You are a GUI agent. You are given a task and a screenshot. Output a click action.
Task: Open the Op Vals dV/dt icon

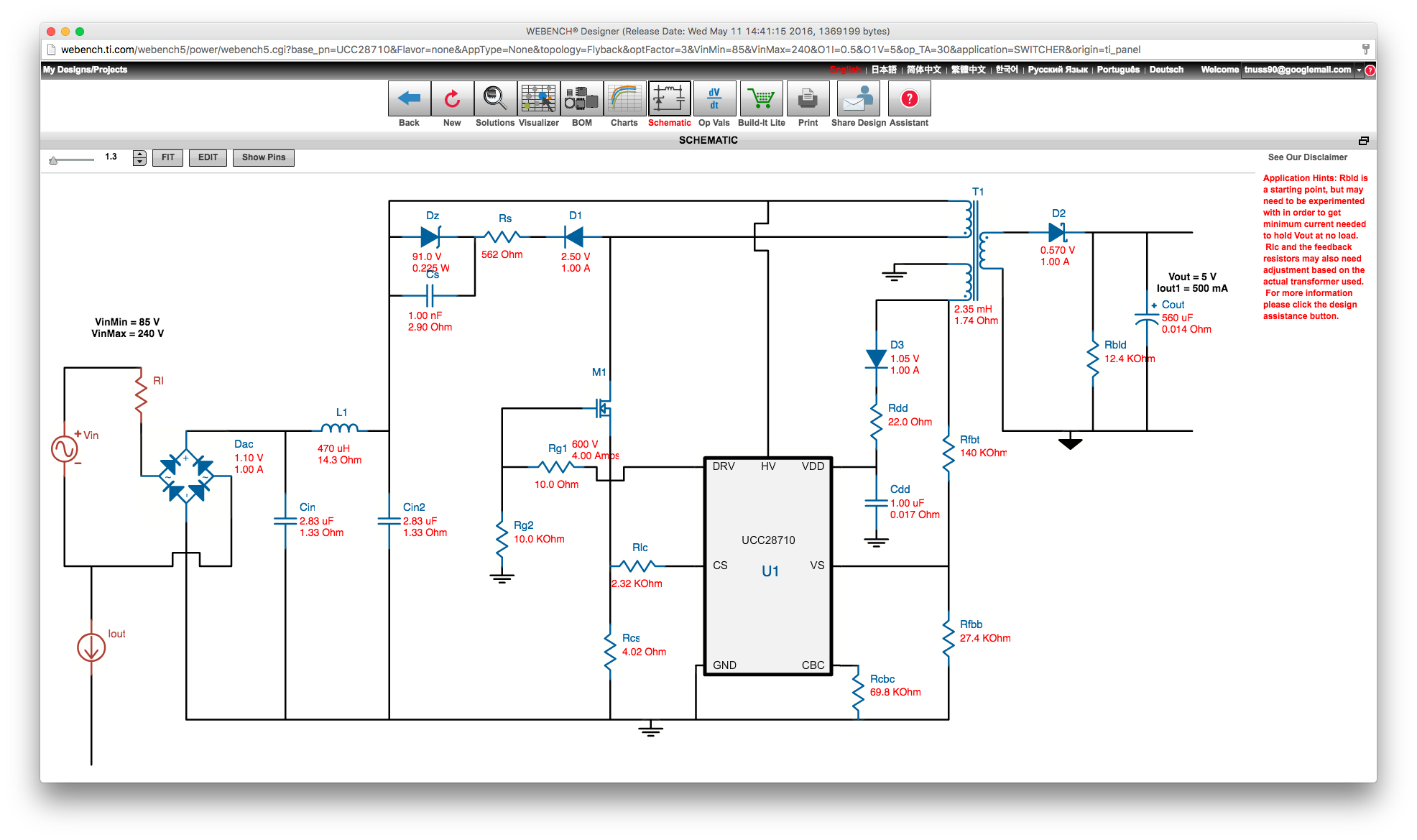click(x=714, y=98)
